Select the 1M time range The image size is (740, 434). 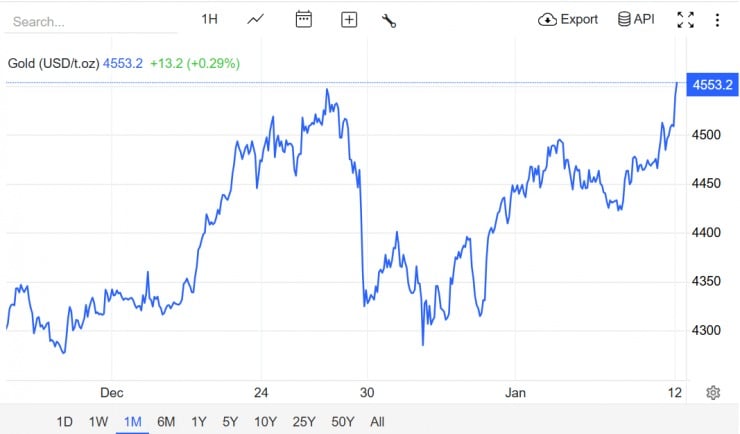[x=132, y=422]
